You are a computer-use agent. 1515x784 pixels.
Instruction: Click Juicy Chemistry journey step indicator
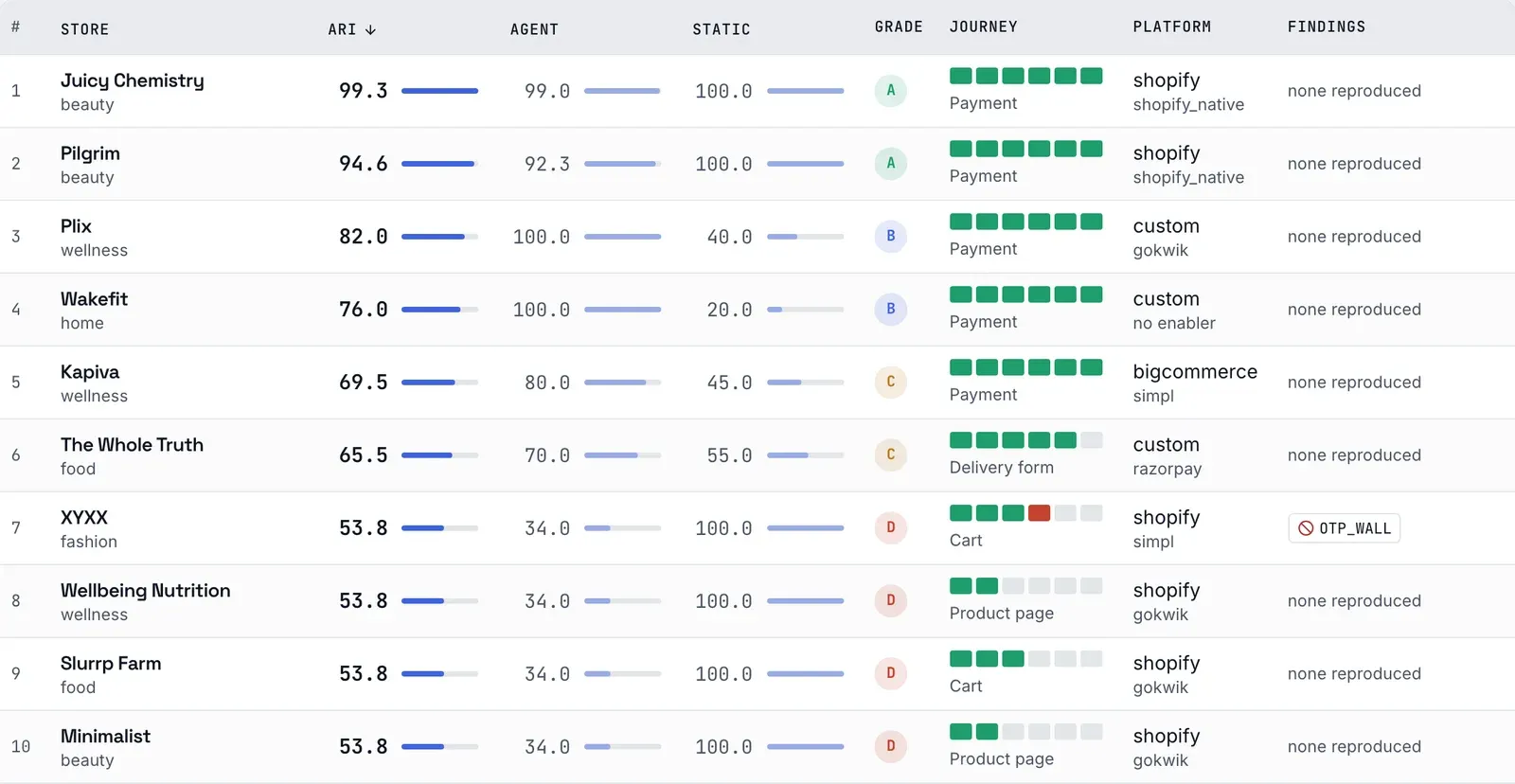coord(1025,76)
